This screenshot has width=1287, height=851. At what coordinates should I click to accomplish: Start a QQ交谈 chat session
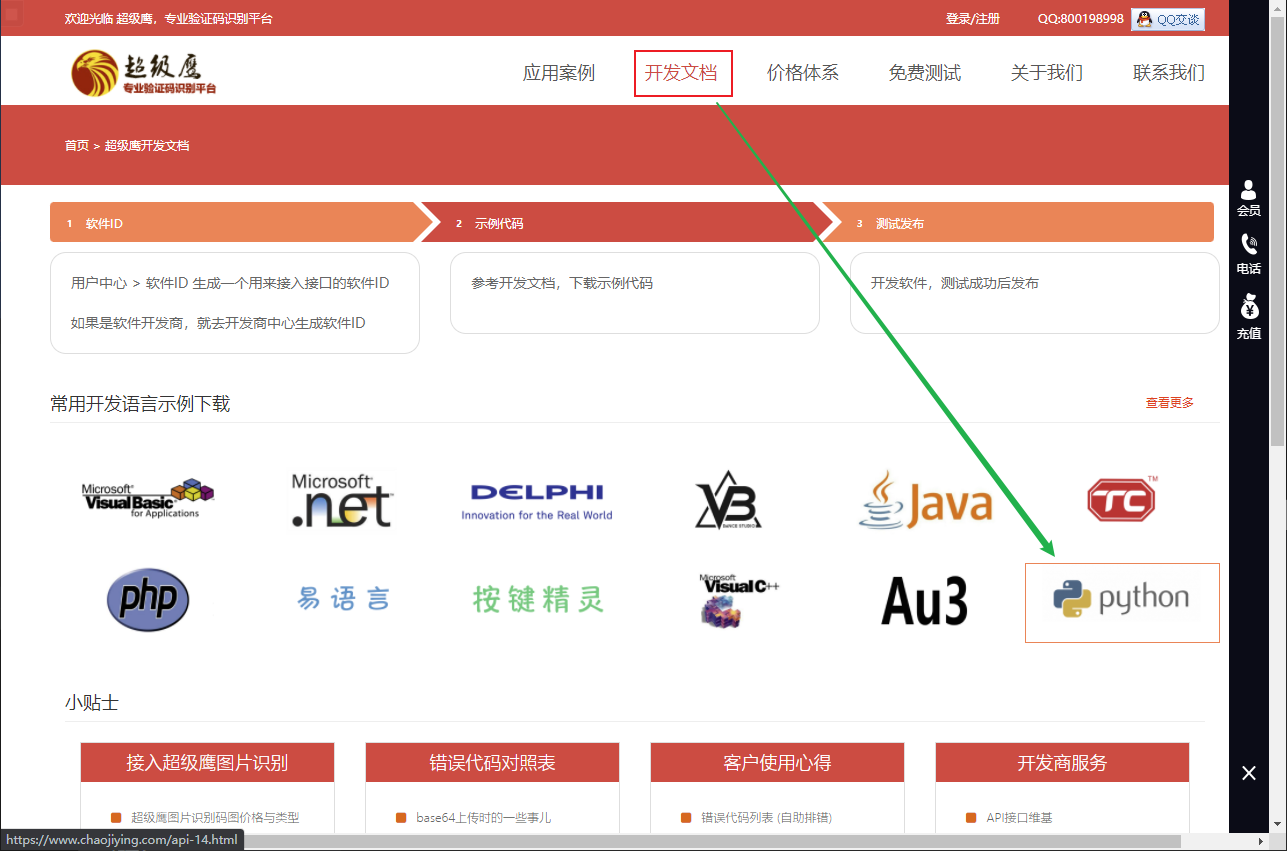point(1167,18)
